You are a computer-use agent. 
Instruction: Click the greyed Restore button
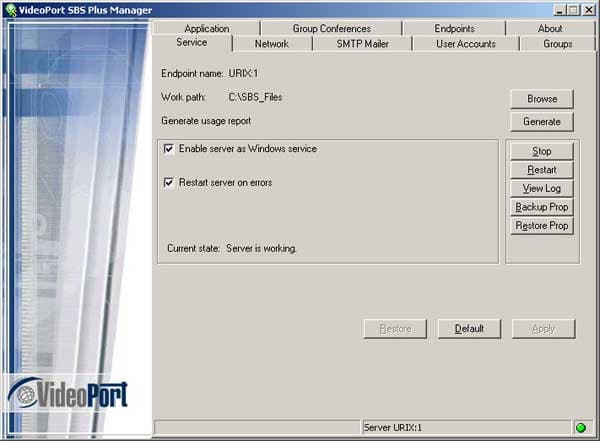click(395, 329)
